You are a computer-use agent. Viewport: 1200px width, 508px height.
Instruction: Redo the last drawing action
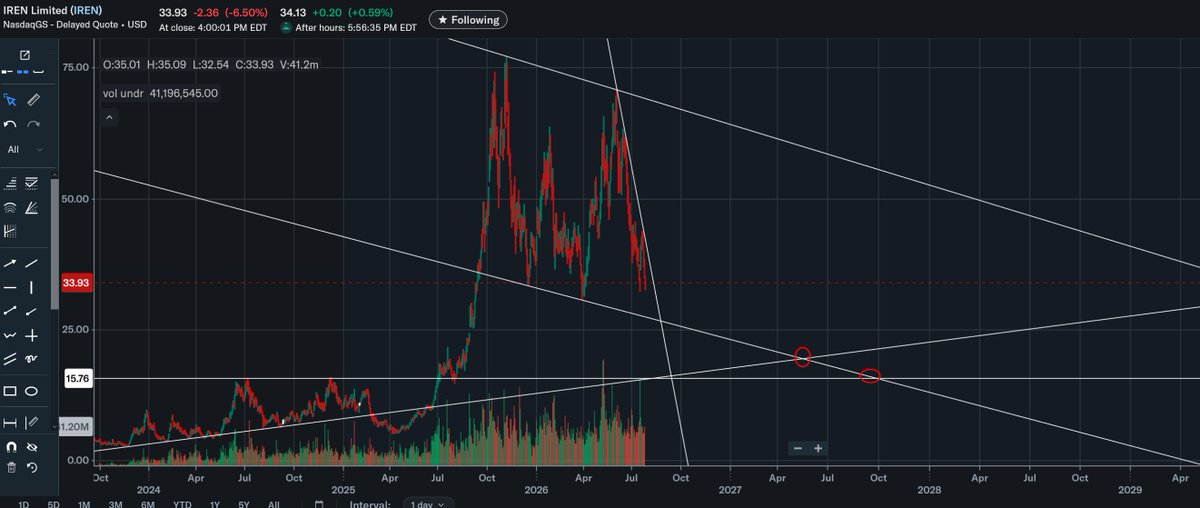(33, 124)
